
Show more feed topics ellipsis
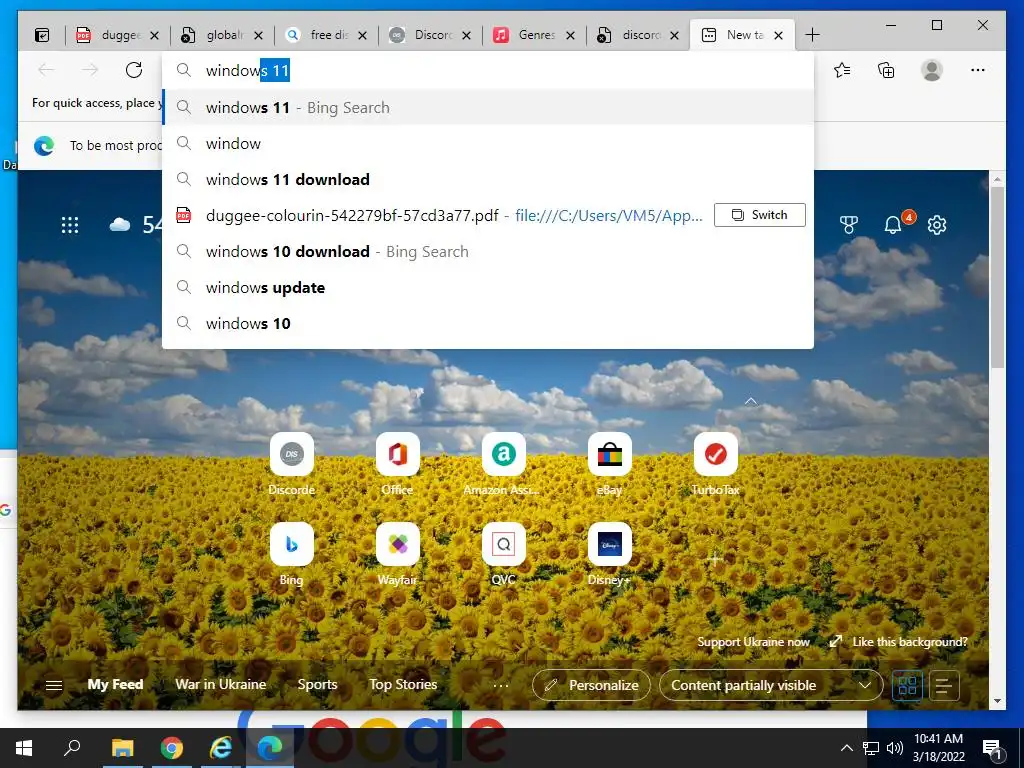[501, 686]
